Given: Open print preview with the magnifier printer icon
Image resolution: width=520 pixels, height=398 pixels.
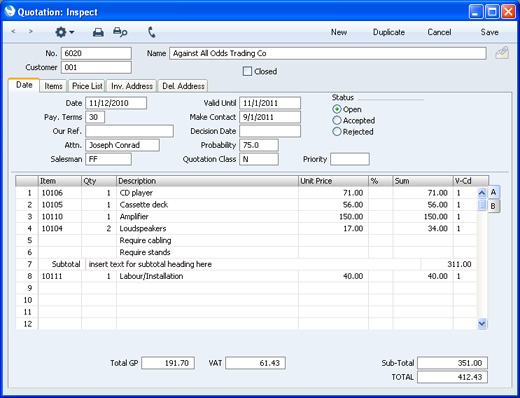Looking at the screenshot, I should [120, 32].
